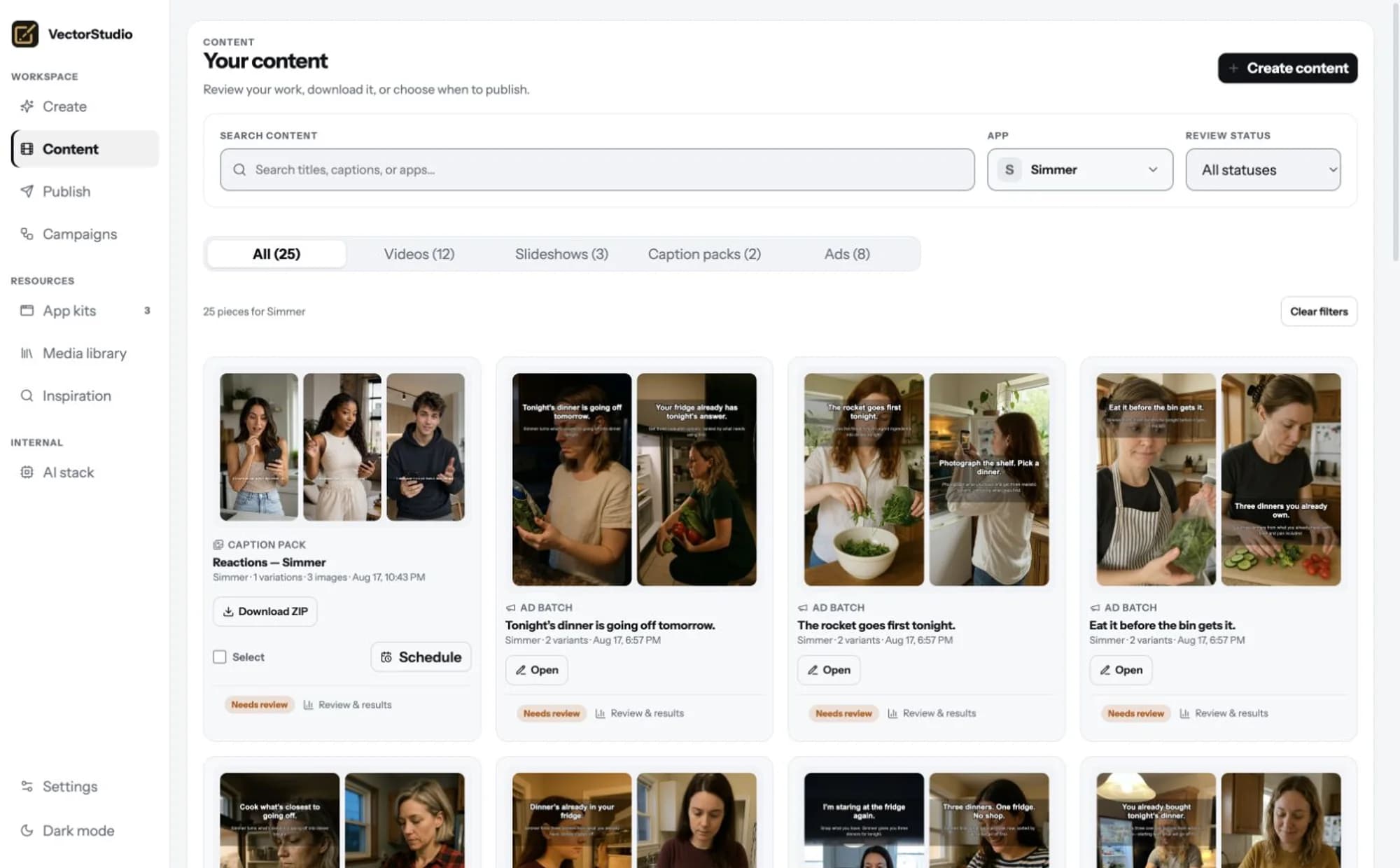
Task: Open Settings in the sidebar
Action: tap(85, 786)
